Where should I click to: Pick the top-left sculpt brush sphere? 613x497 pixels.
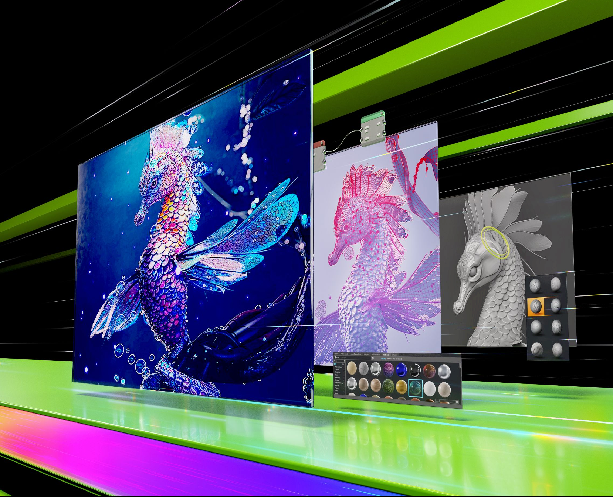[535, 285]
